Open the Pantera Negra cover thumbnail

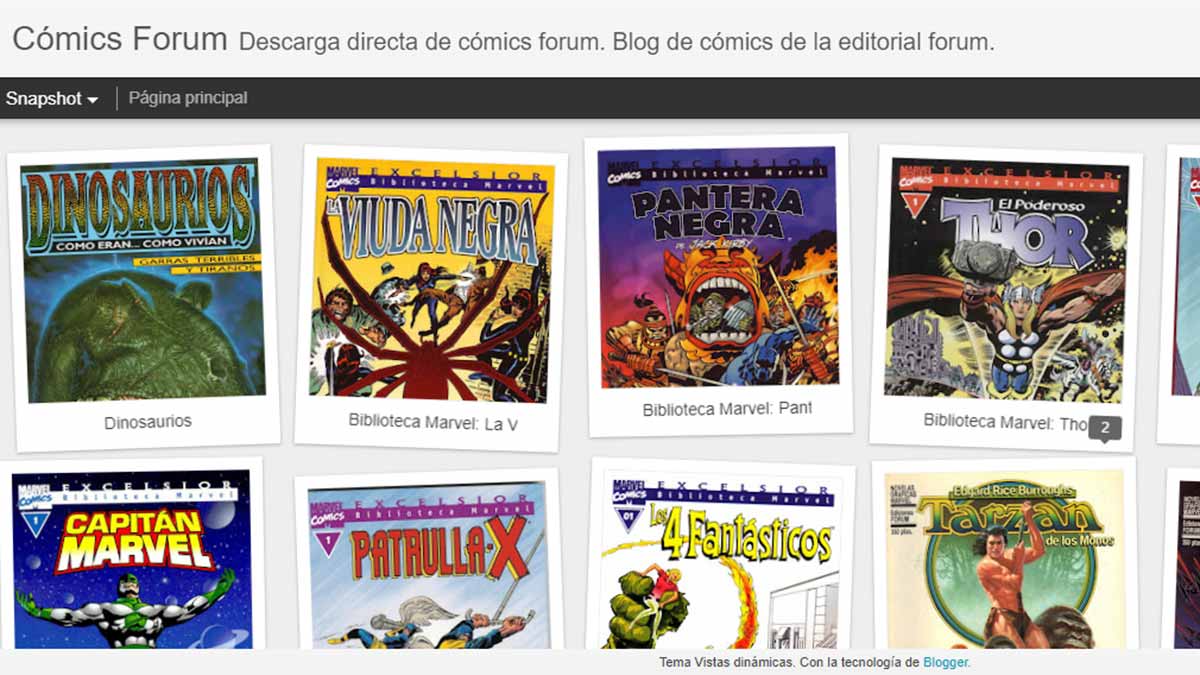pyautogui.click(x=717, y=267)
